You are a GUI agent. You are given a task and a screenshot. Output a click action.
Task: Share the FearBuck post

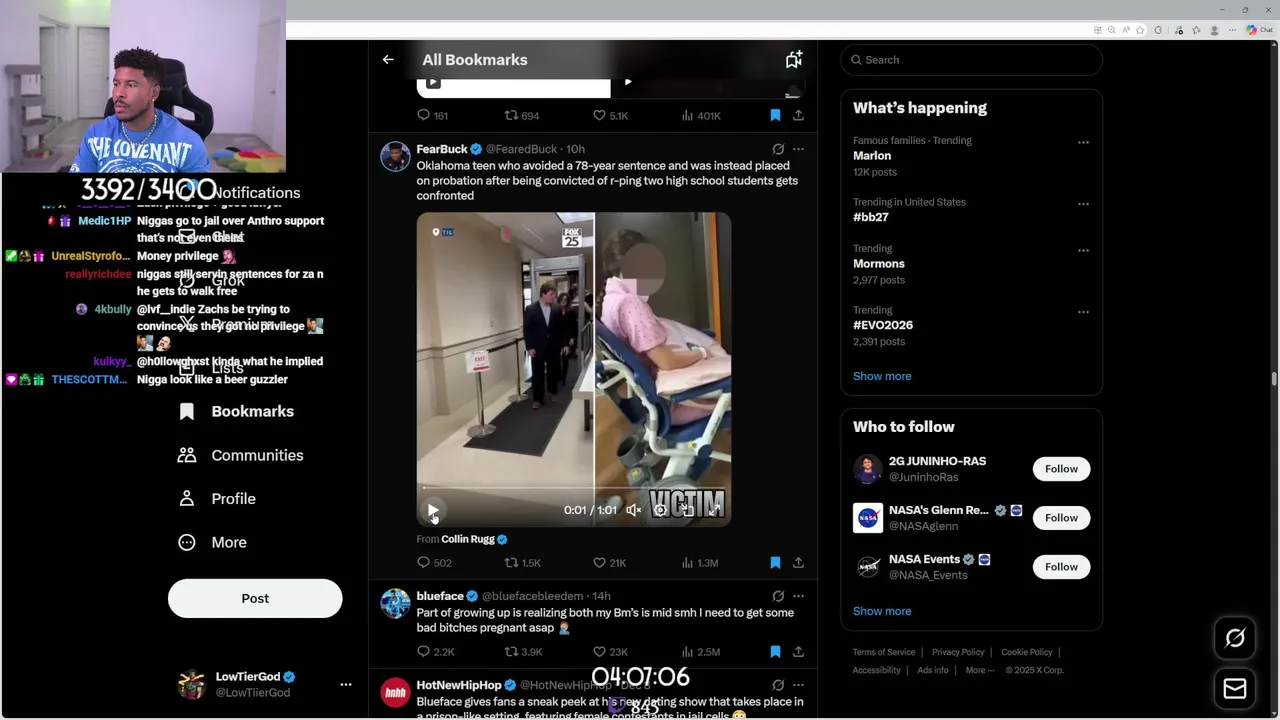pyautogui.click(x=798, y=563)
